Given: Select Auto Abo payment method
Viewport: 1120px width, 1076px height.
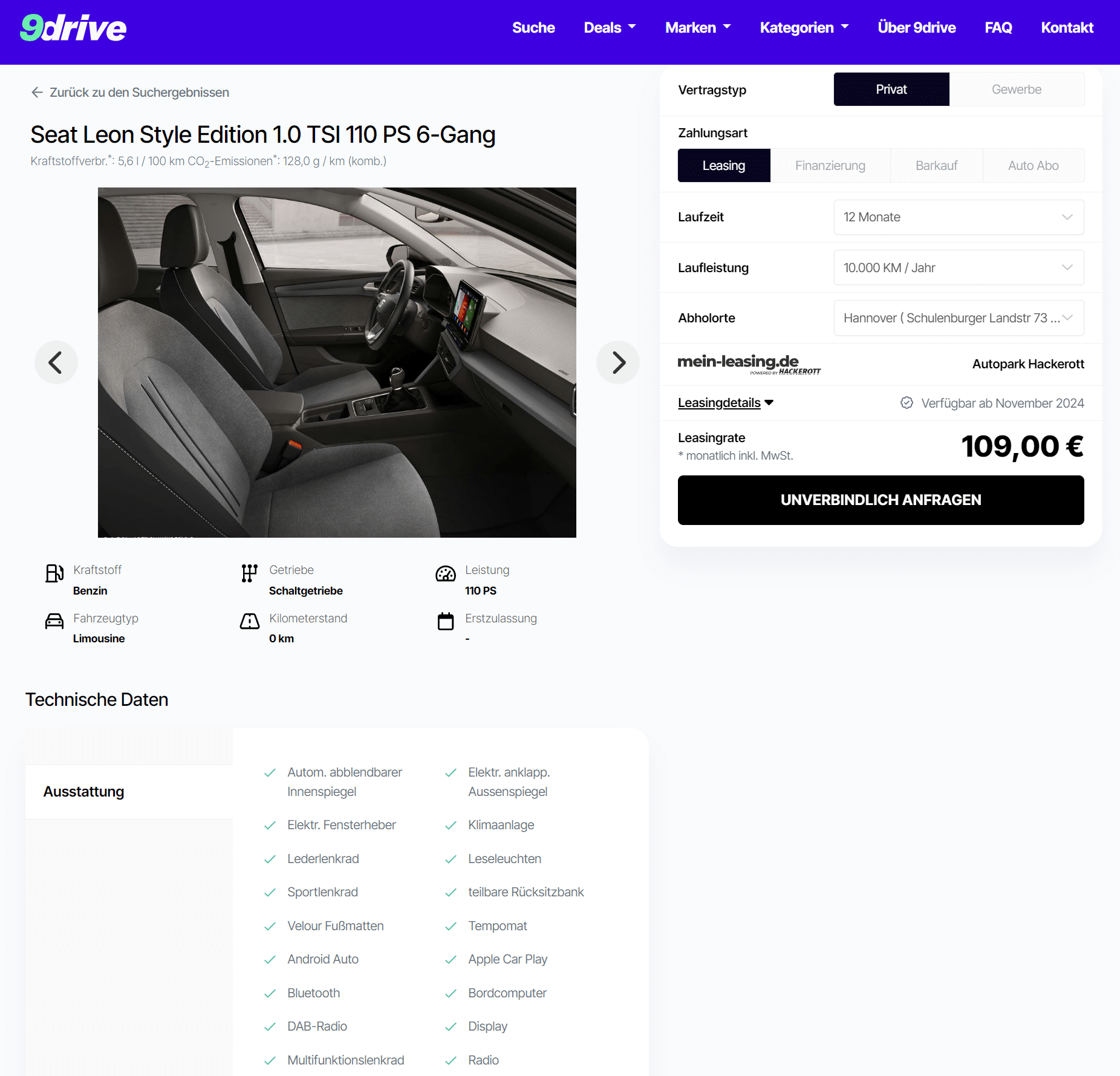Looking at the screenshot, I should click(x=1034, y=166).
